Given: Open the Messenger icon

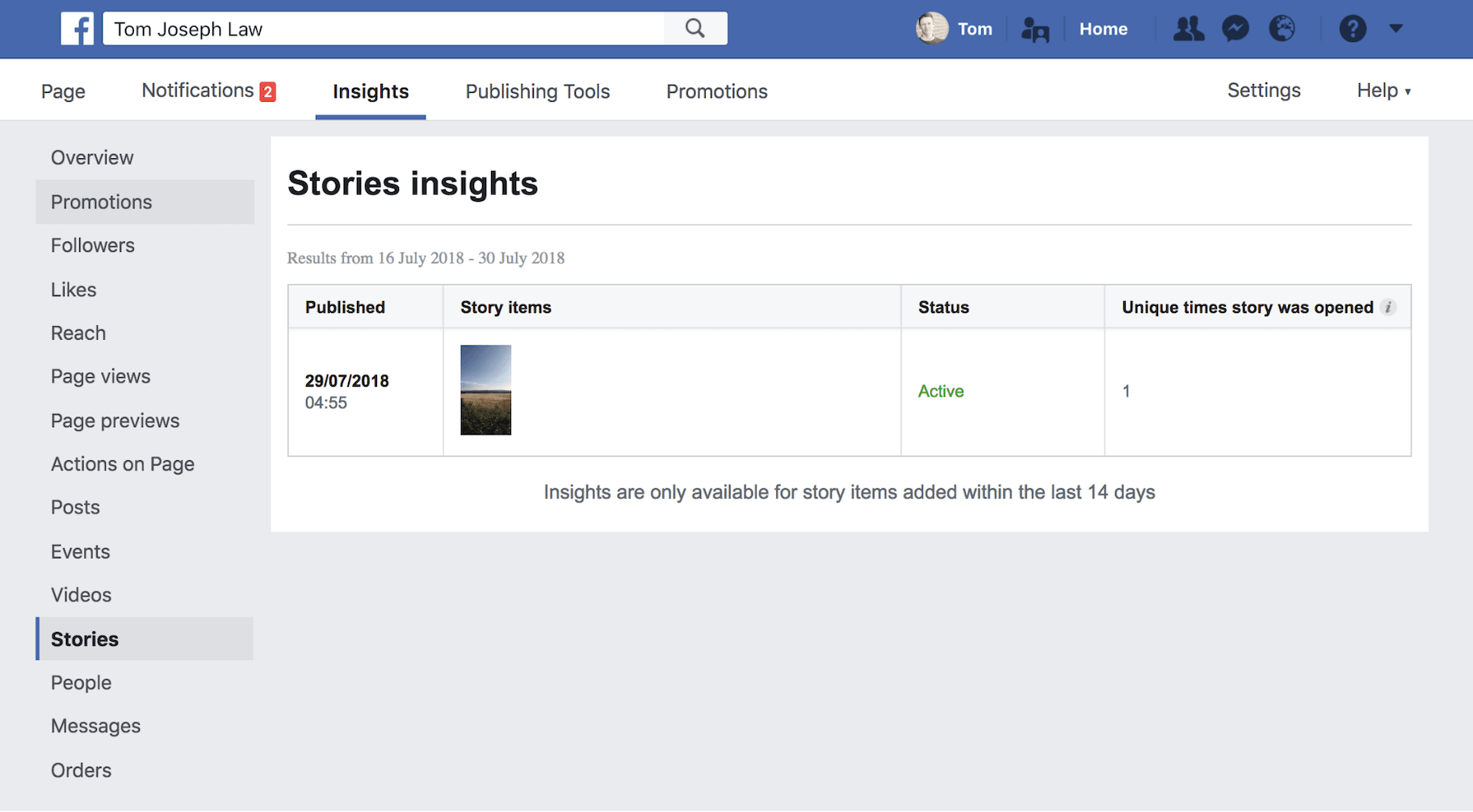Looking at the screenshot, I should tap(1235, 28).
